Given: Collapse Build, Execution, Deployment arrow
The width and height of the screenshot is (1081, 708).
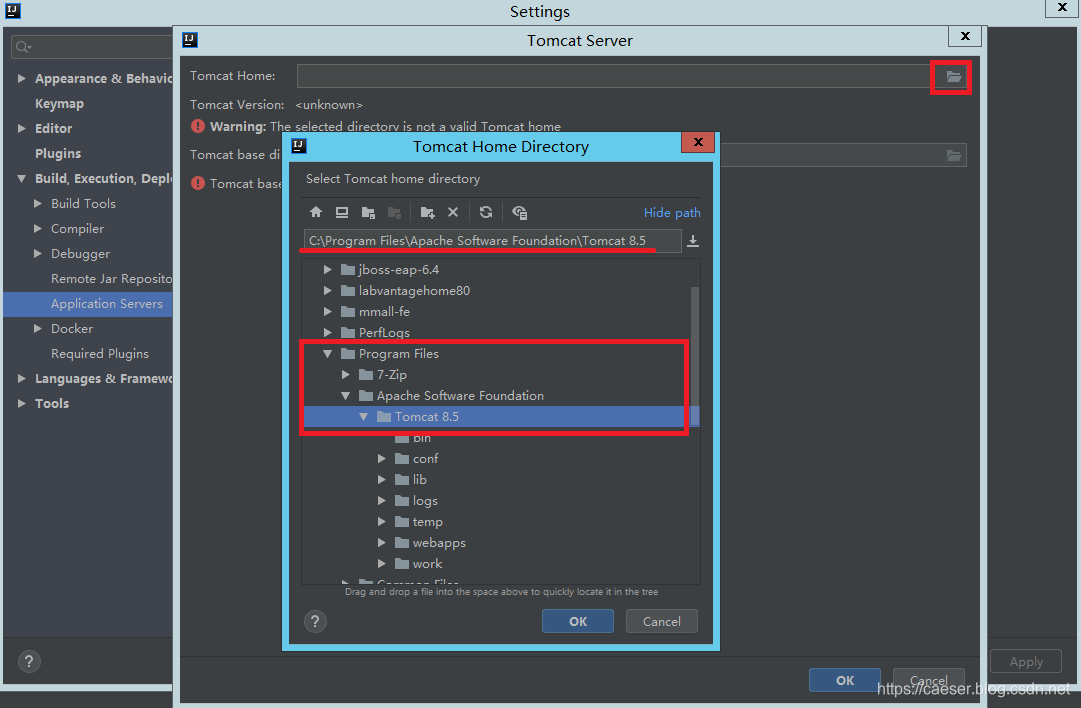Looking at the screenshot, I should coord(21,179).
